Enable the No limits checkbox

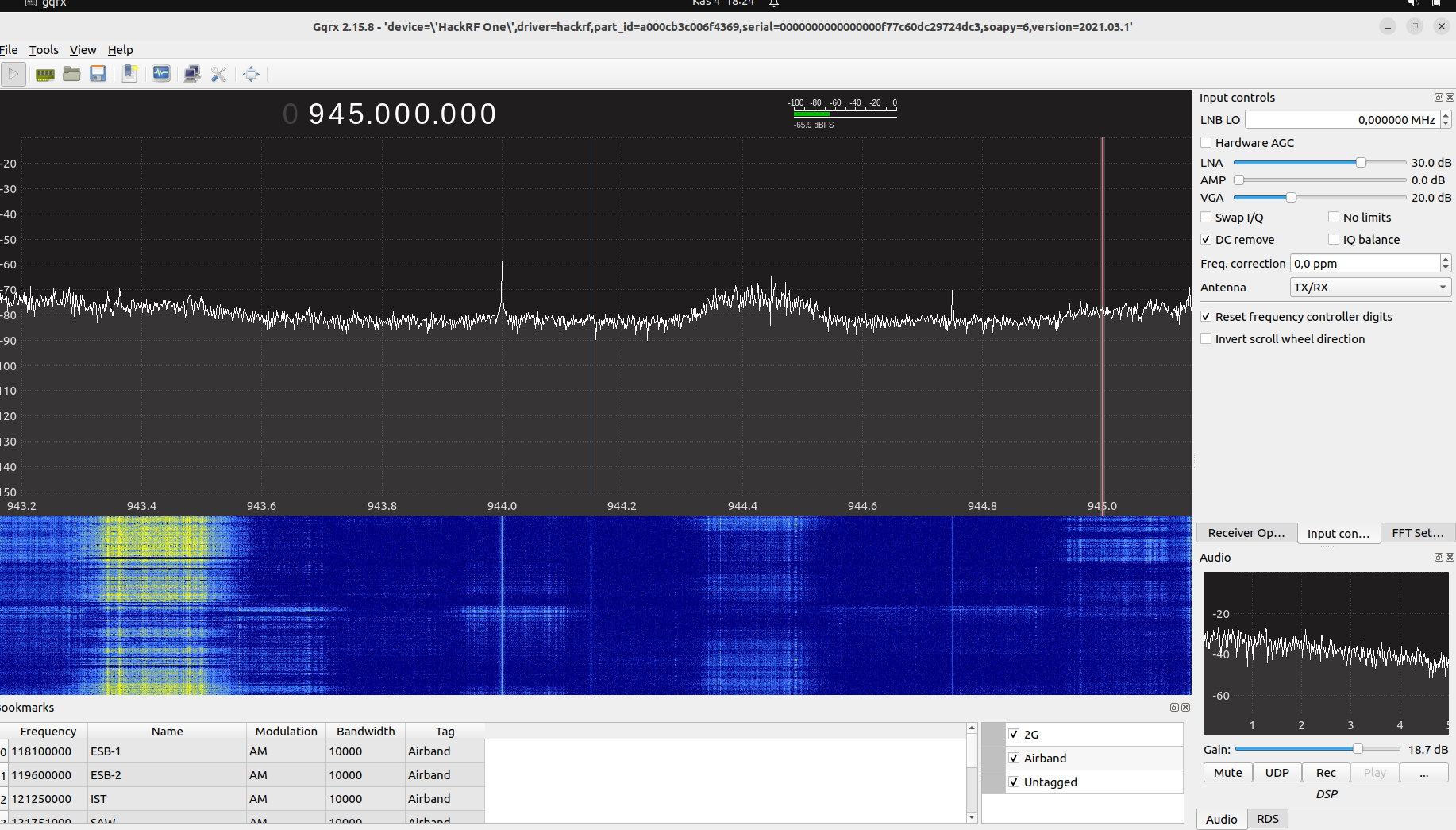coord(1334,217)
